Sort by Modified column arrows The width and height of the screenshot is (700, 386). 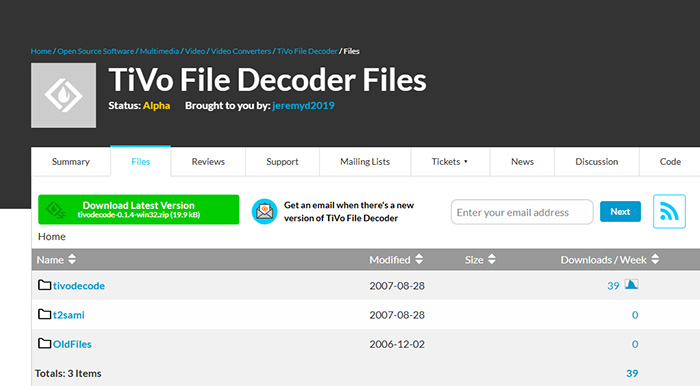coord(419,259)
